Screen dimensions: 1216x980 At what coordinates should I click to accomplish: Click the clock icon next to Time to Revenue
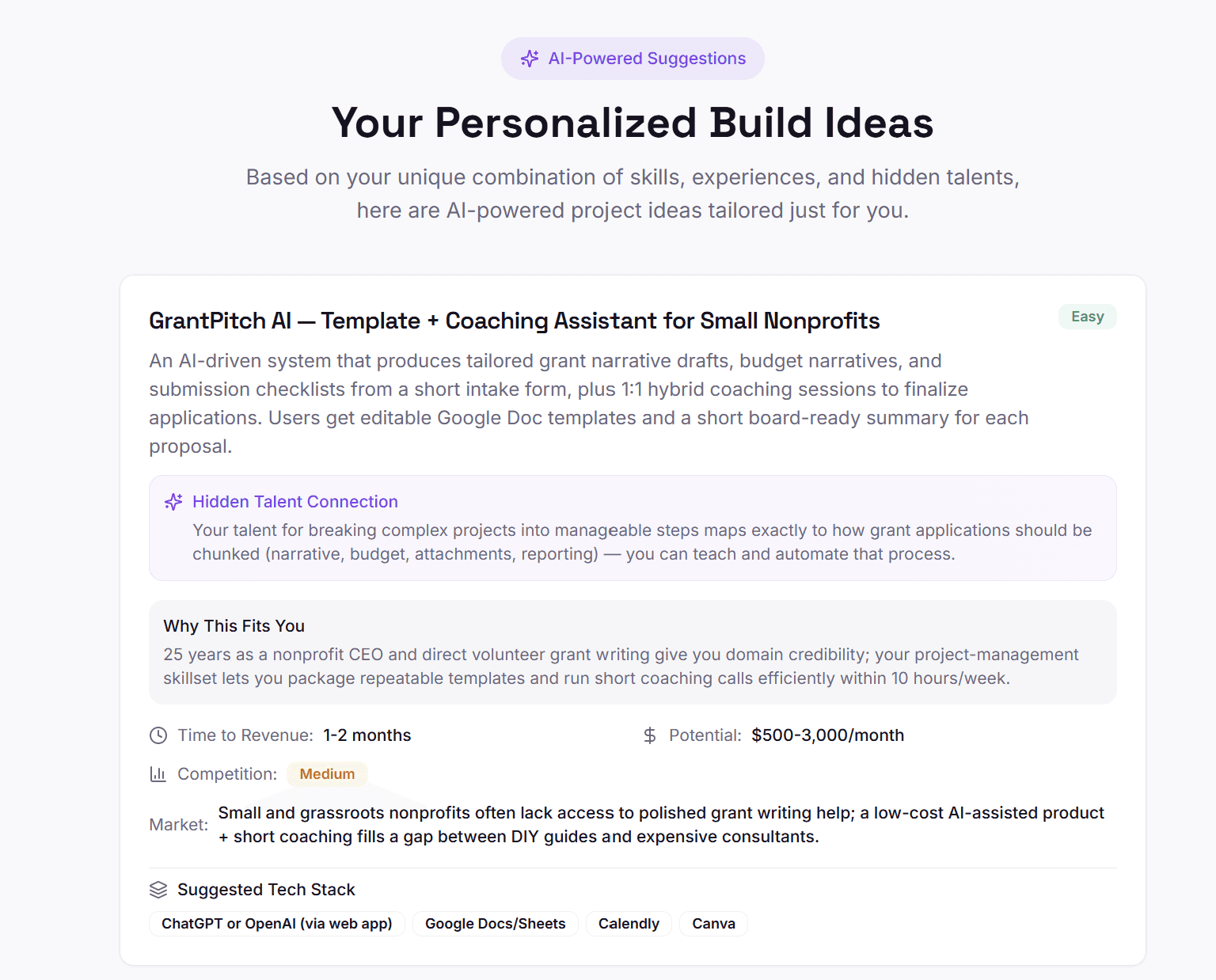pos(158,735)
